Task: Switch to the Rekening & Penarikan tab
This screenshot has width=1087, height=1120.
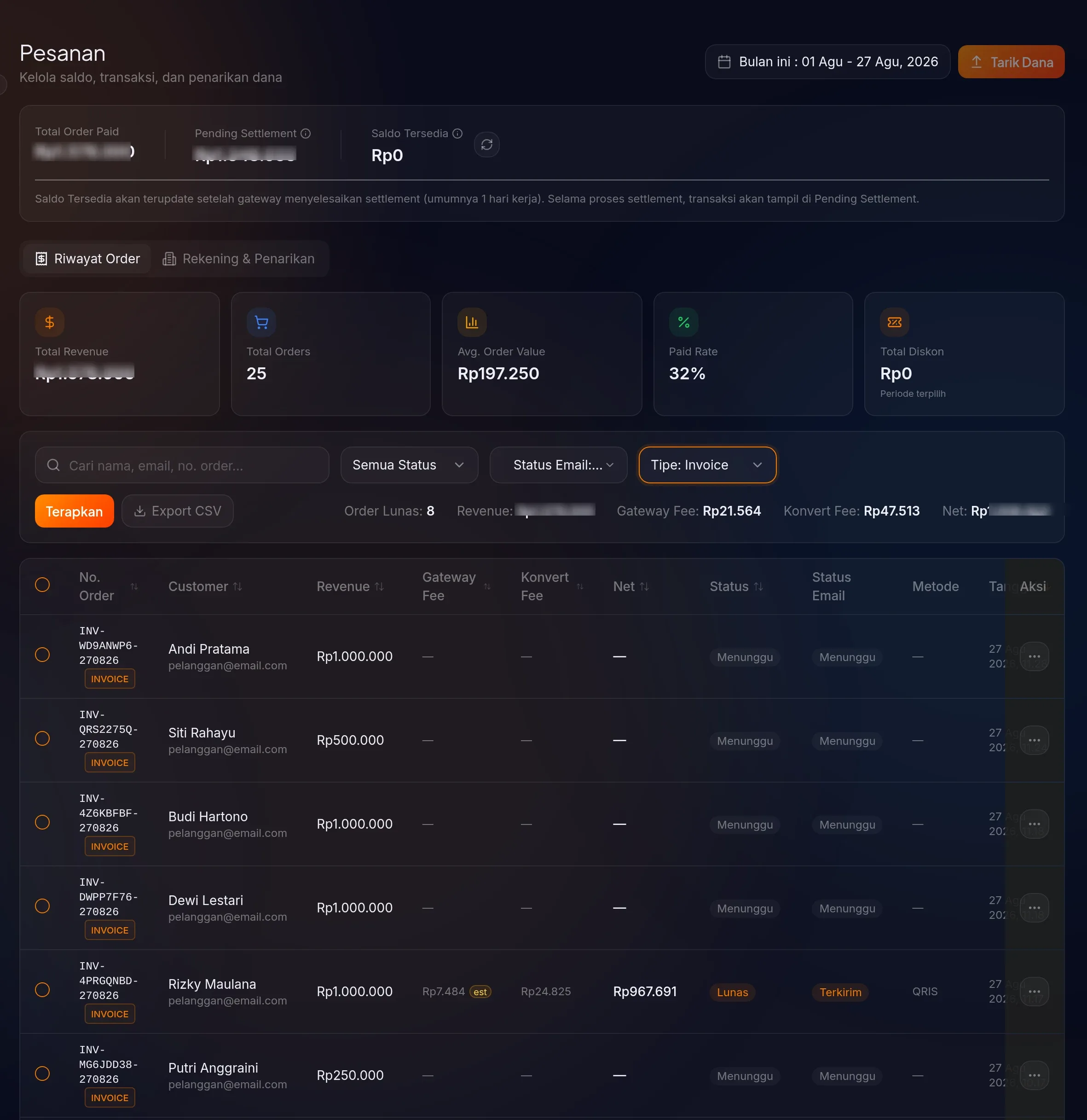Action: point(239,259)
